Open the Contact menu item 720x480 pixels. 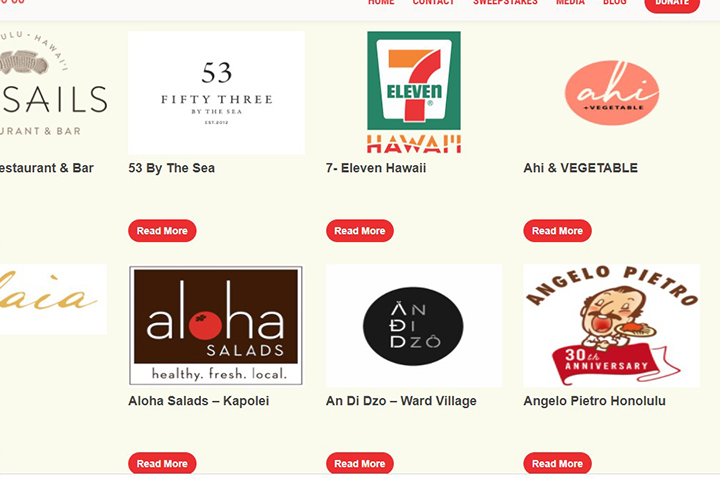coord(433,2)
